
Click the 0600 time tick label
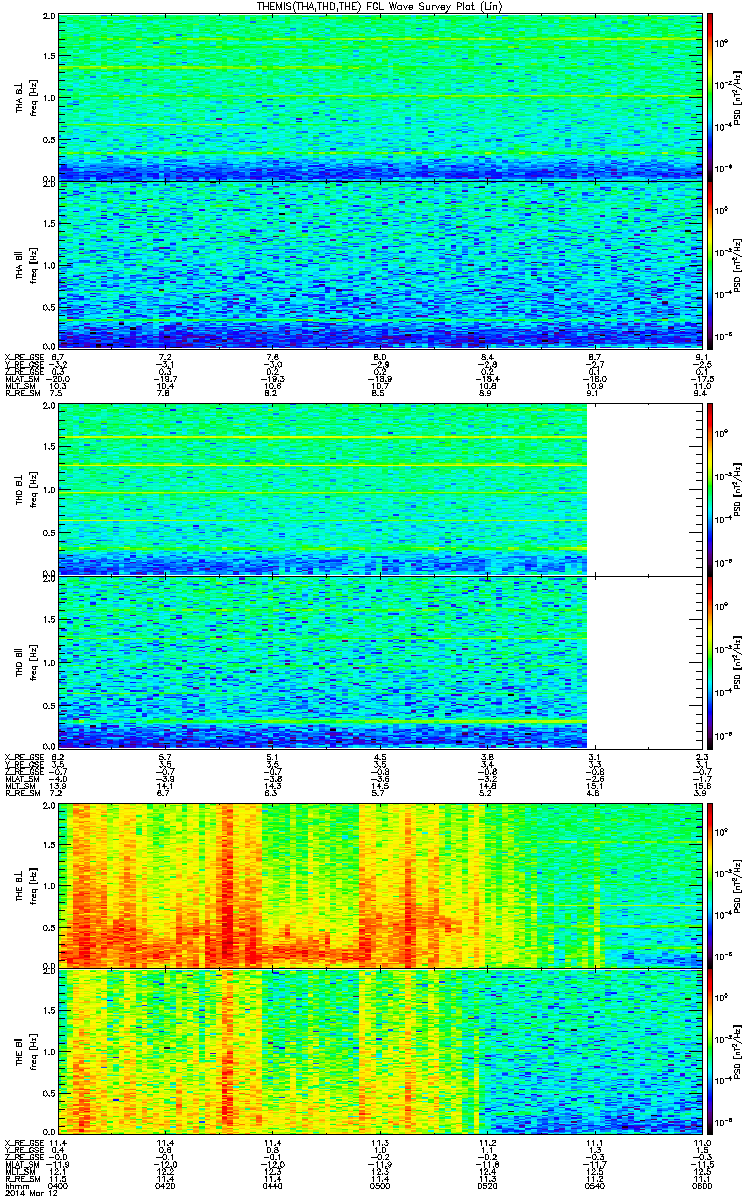[x=701, y=1186]
